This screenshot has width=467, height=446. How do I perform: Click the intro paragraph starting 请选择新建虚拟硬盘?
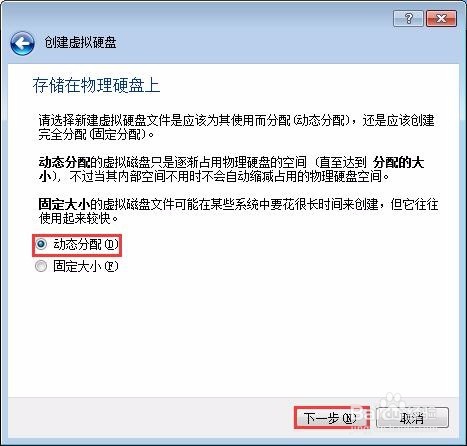click(237, 127)
